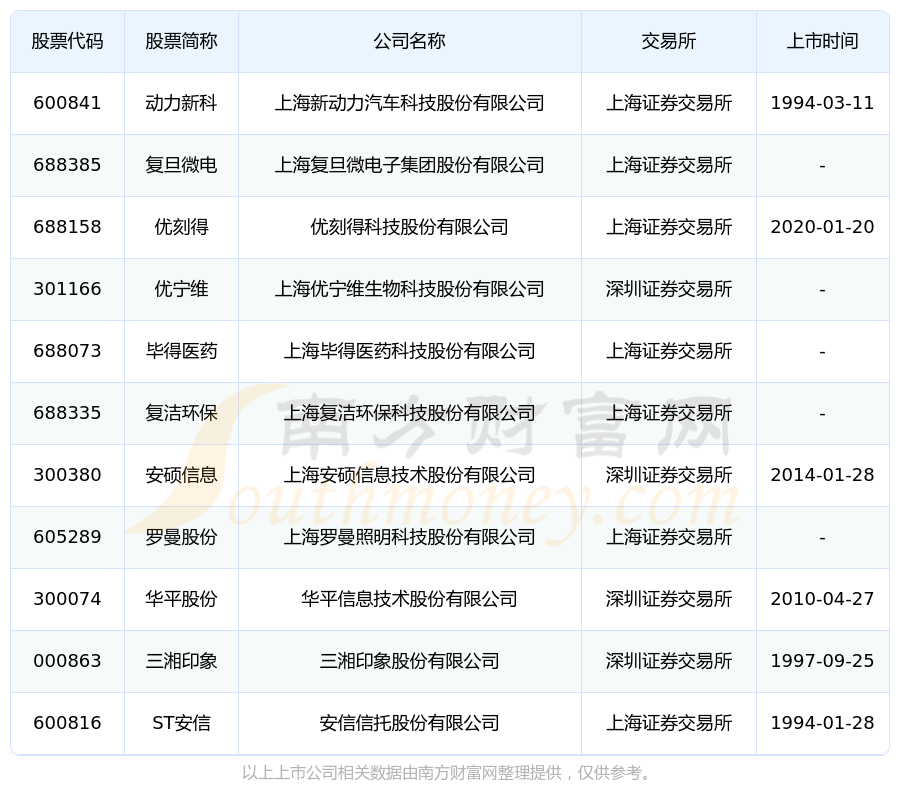Click the 公司名称 column header
900x800 pixels.
(x=409, y=41)
